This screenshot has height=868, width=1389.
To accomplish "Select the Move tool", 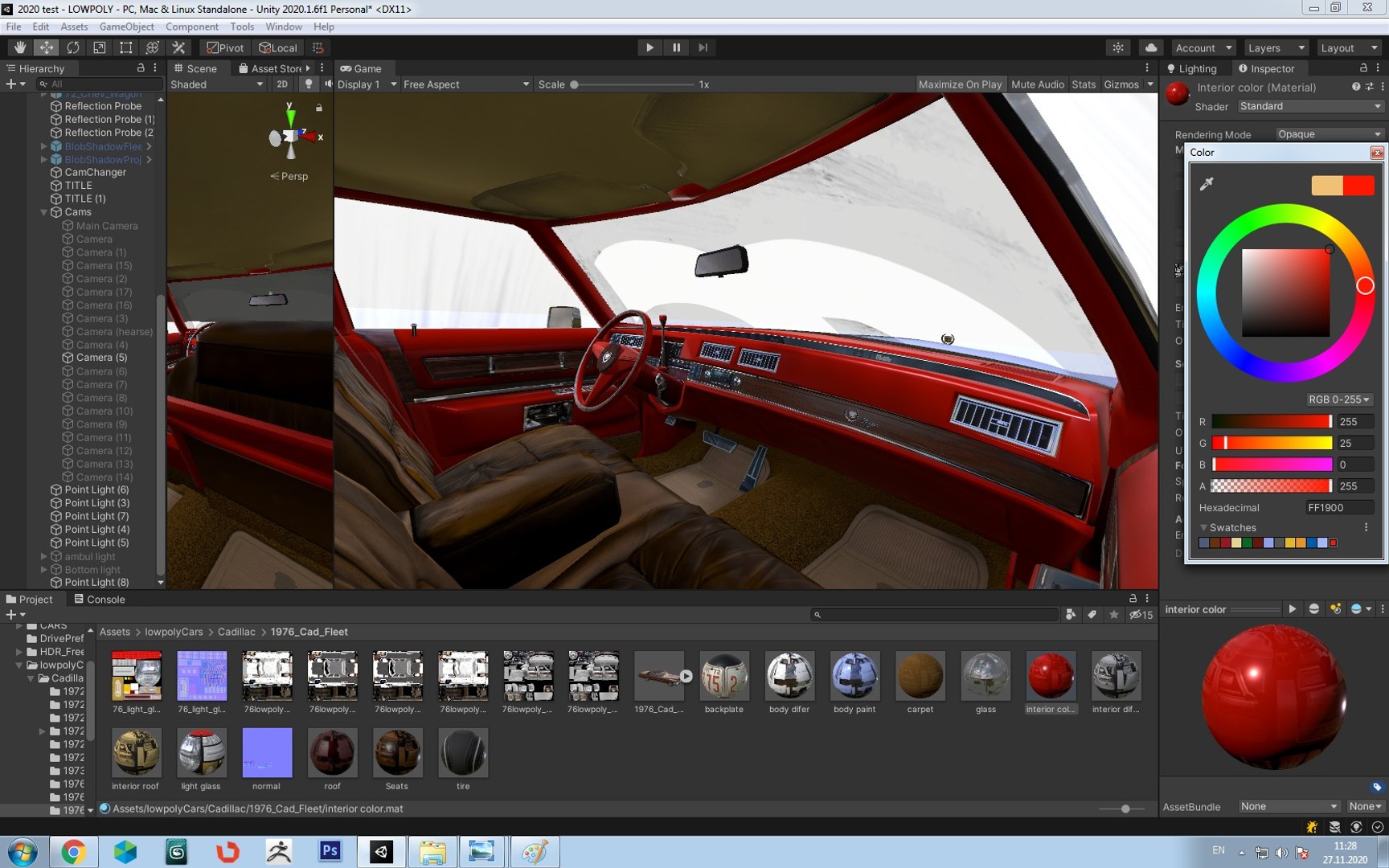I will click(x=46, y=47).
